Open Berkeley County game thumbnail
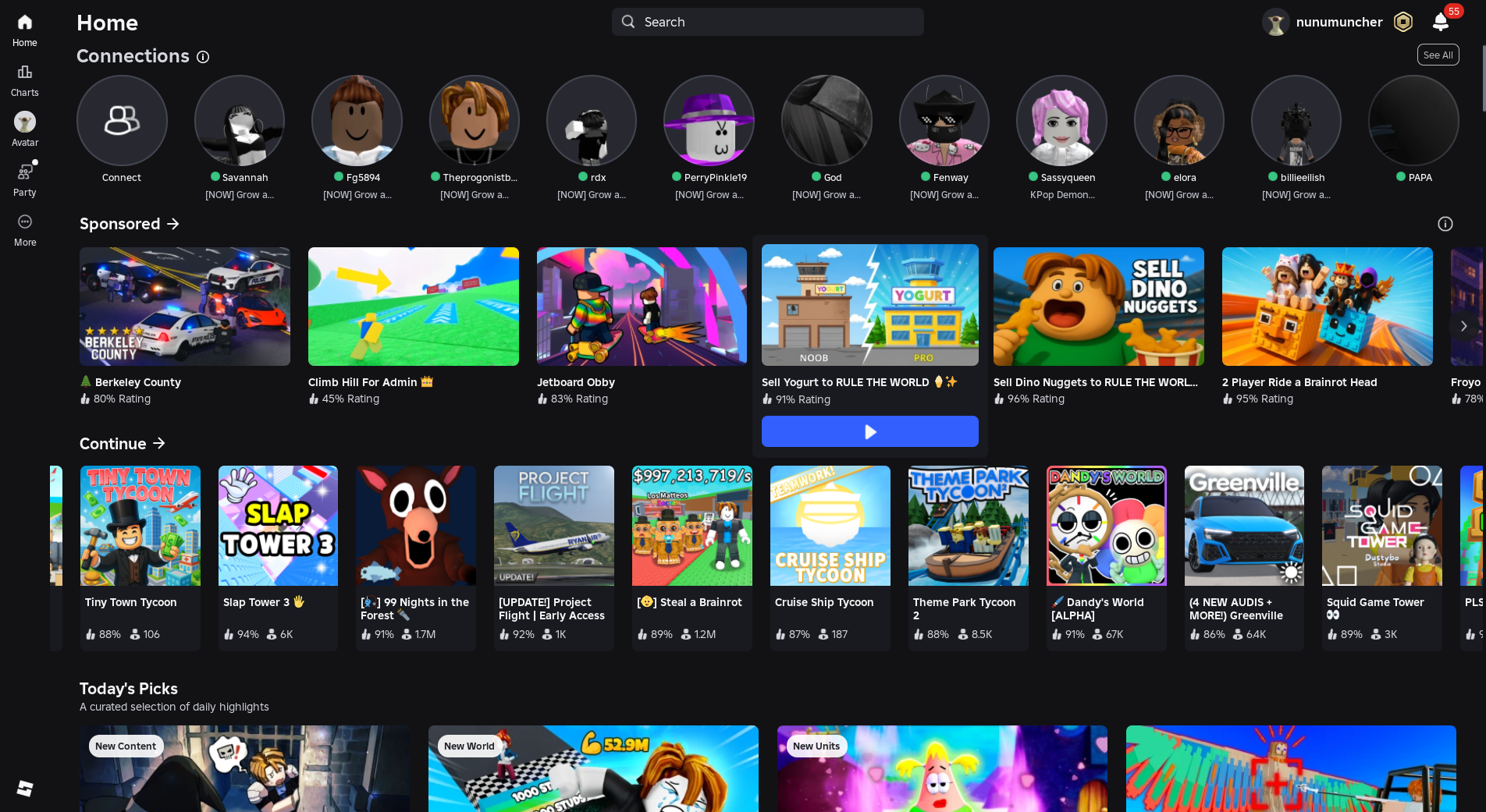The height and width of the screenshot is (812, 1486). (185, 307)
